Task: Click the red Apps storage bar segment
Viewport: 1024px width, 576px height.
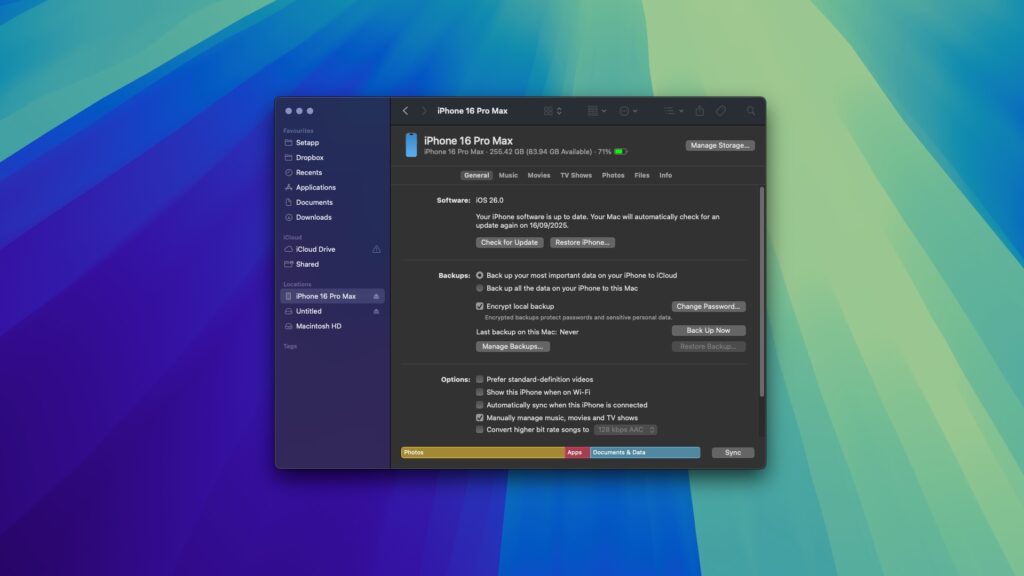Action: click(577, 453)
